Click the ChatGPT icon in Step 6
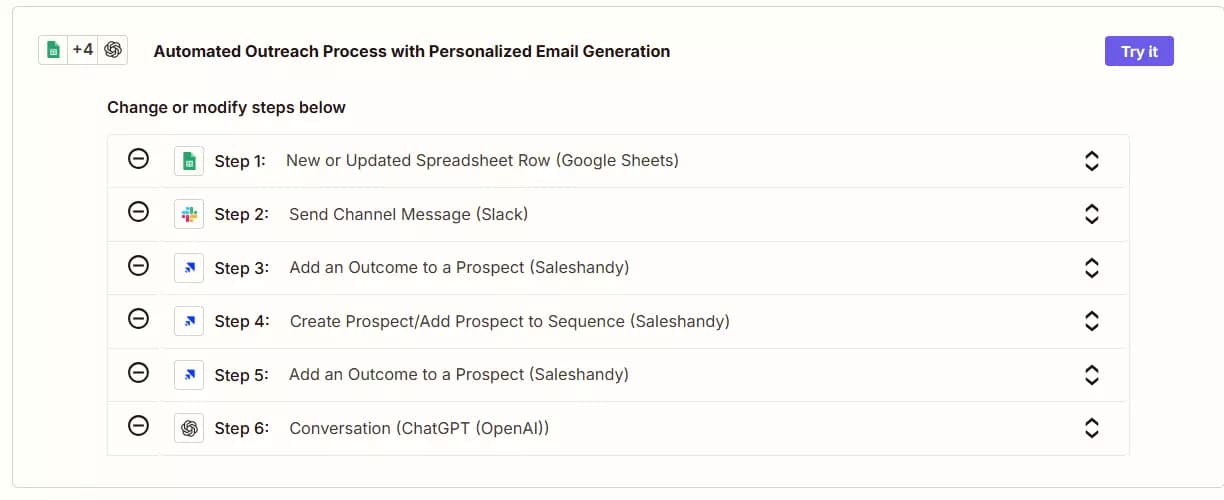Image resolution: width=1224 pixels, height=500 pixels. [189, 428]
